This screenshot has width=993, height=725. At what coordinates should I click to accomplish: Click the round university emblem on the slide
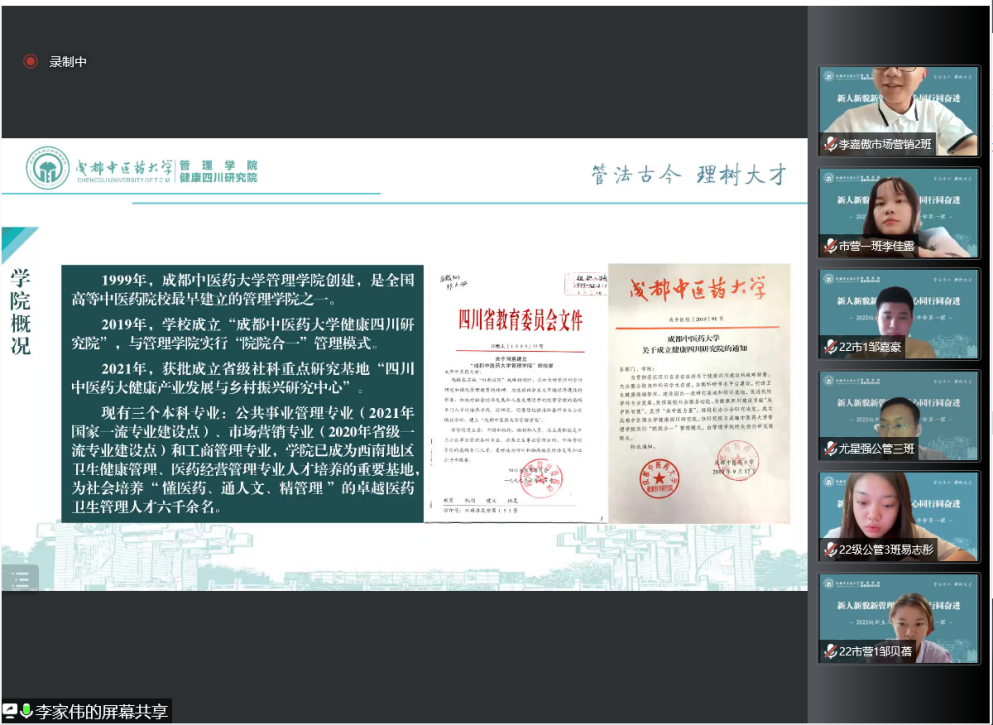47,168
